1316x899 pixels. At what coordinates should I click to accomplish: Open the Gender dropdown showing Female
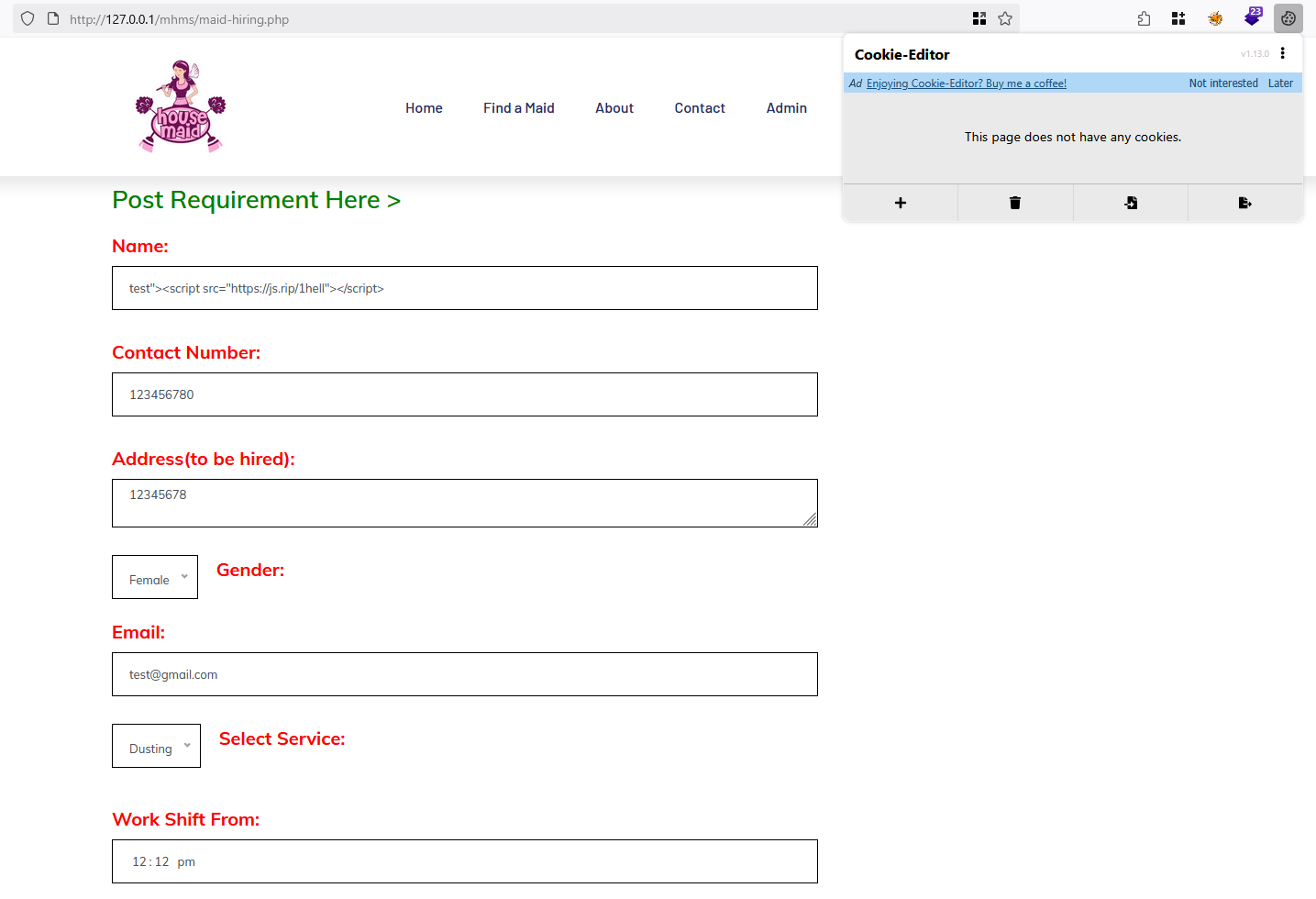pos(155,577)
